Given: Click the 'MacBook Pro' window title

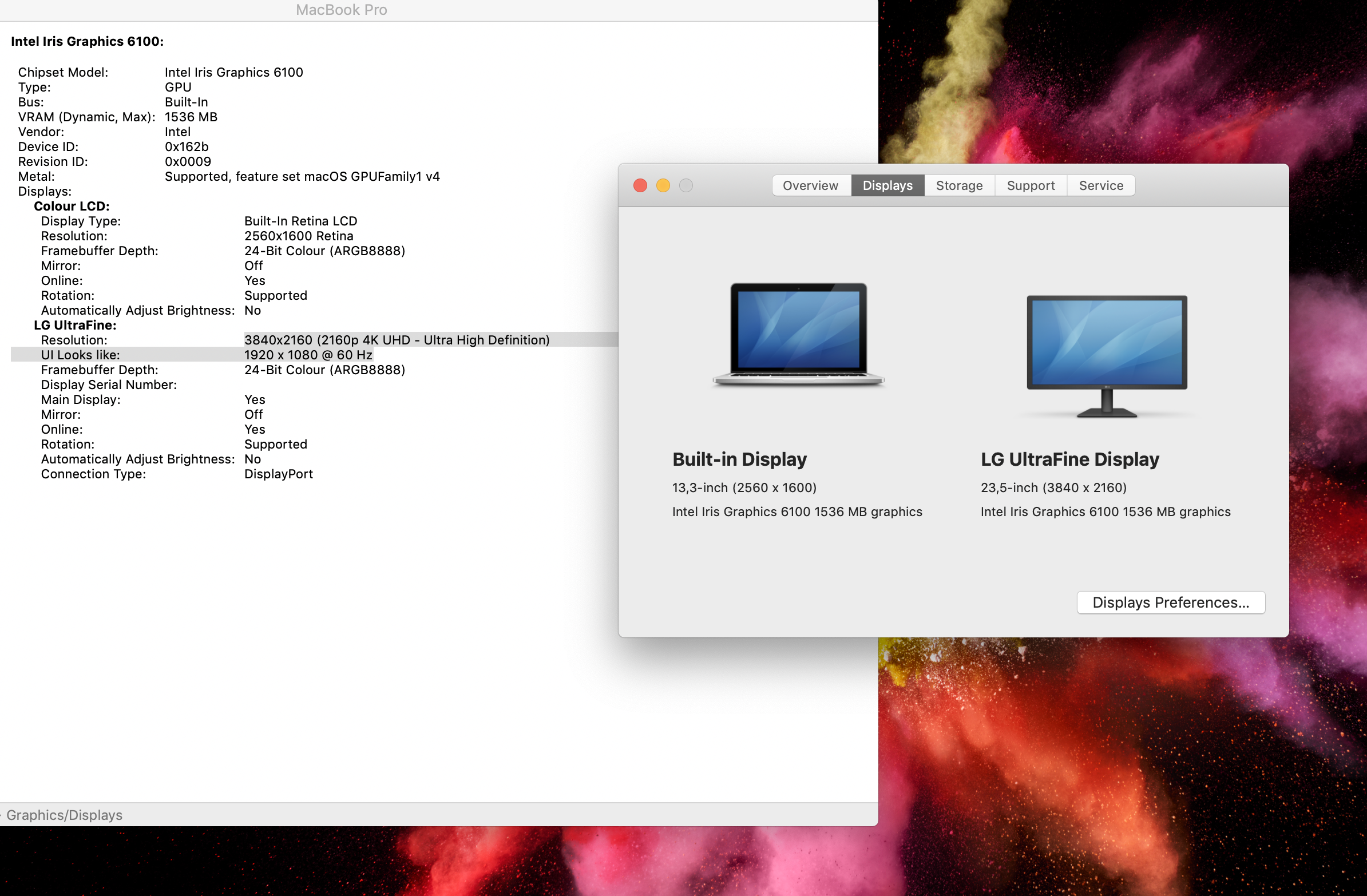Looking at the screenshot, I should [x=341, y=10].
